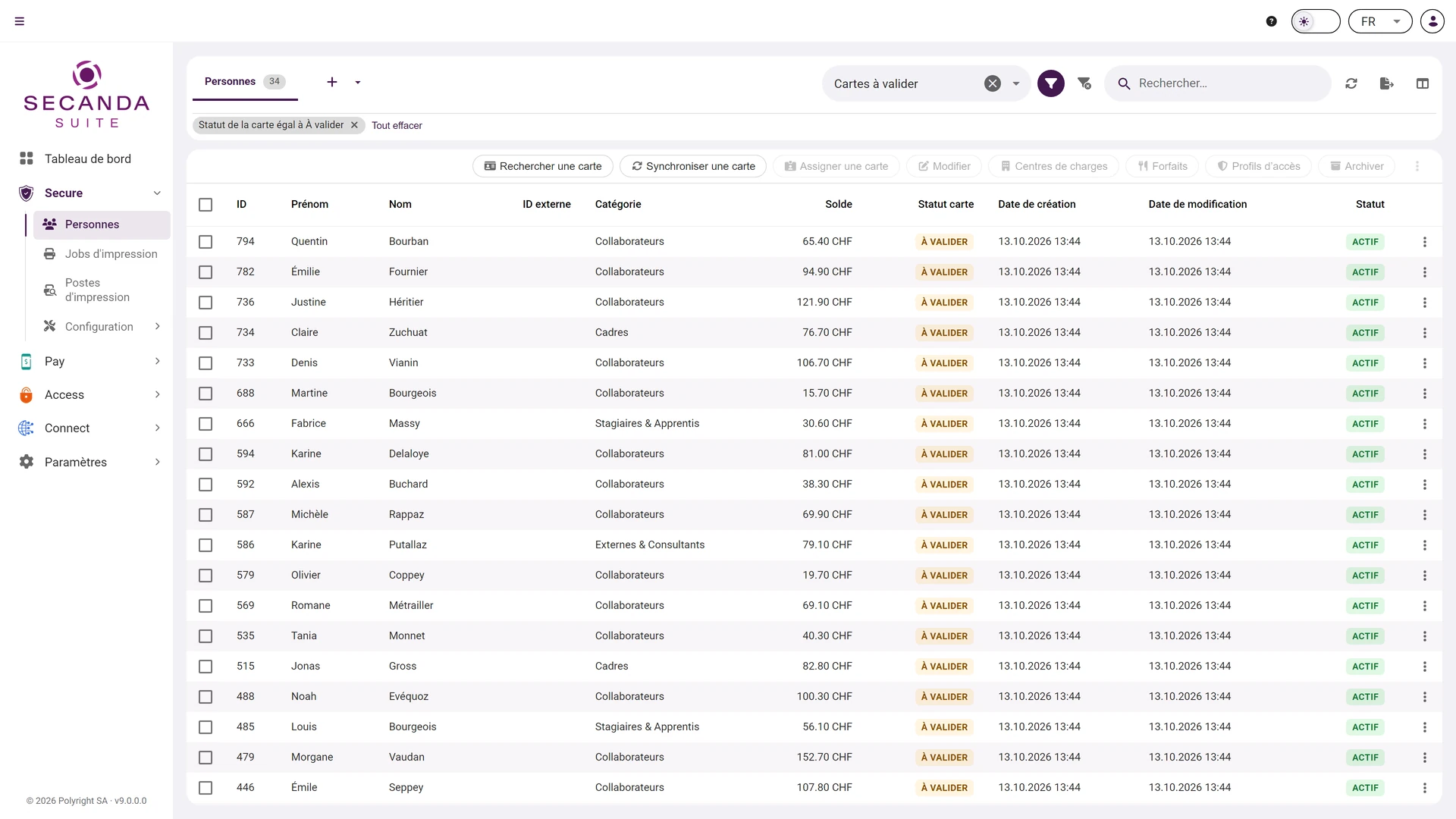Screen dimensions: 1456x819
Task: Click Rechercher une carte button
Action: point(543,166)
